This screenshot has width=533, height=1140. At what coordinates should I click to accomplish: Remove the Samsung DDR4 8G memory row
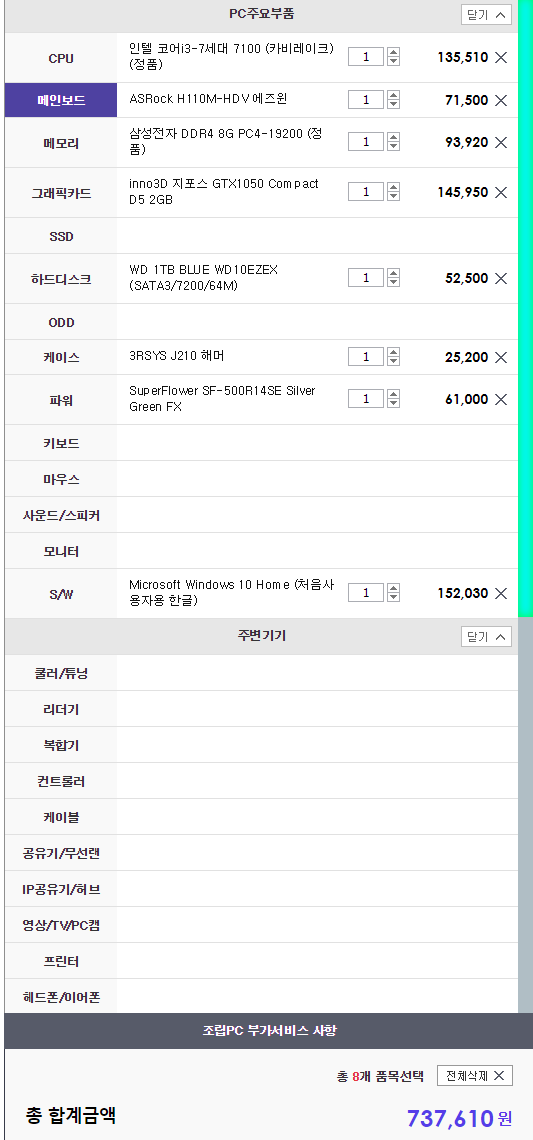pos(501,142)
